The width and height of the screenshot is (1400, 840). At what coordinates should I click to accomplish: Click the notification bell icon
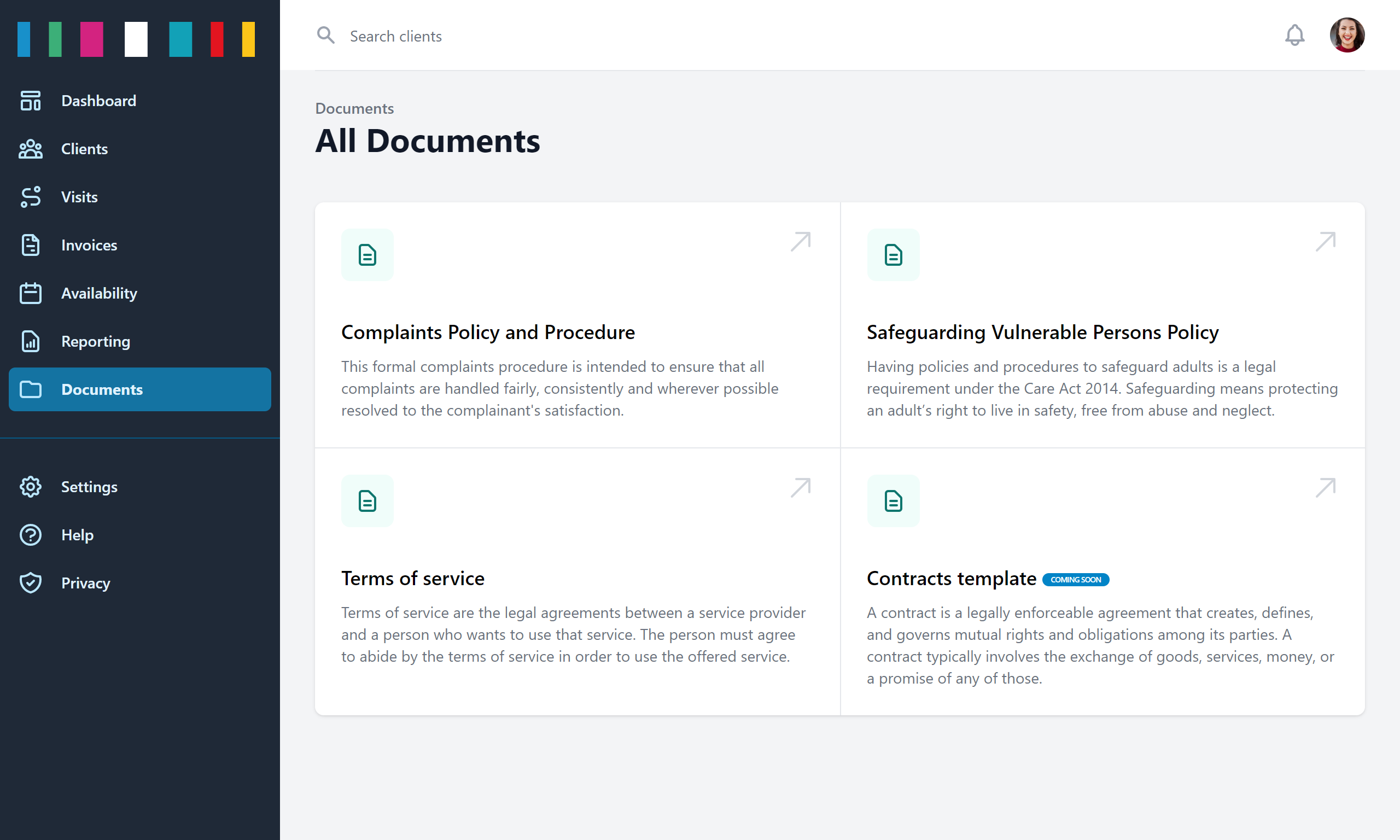point(1295,35)
